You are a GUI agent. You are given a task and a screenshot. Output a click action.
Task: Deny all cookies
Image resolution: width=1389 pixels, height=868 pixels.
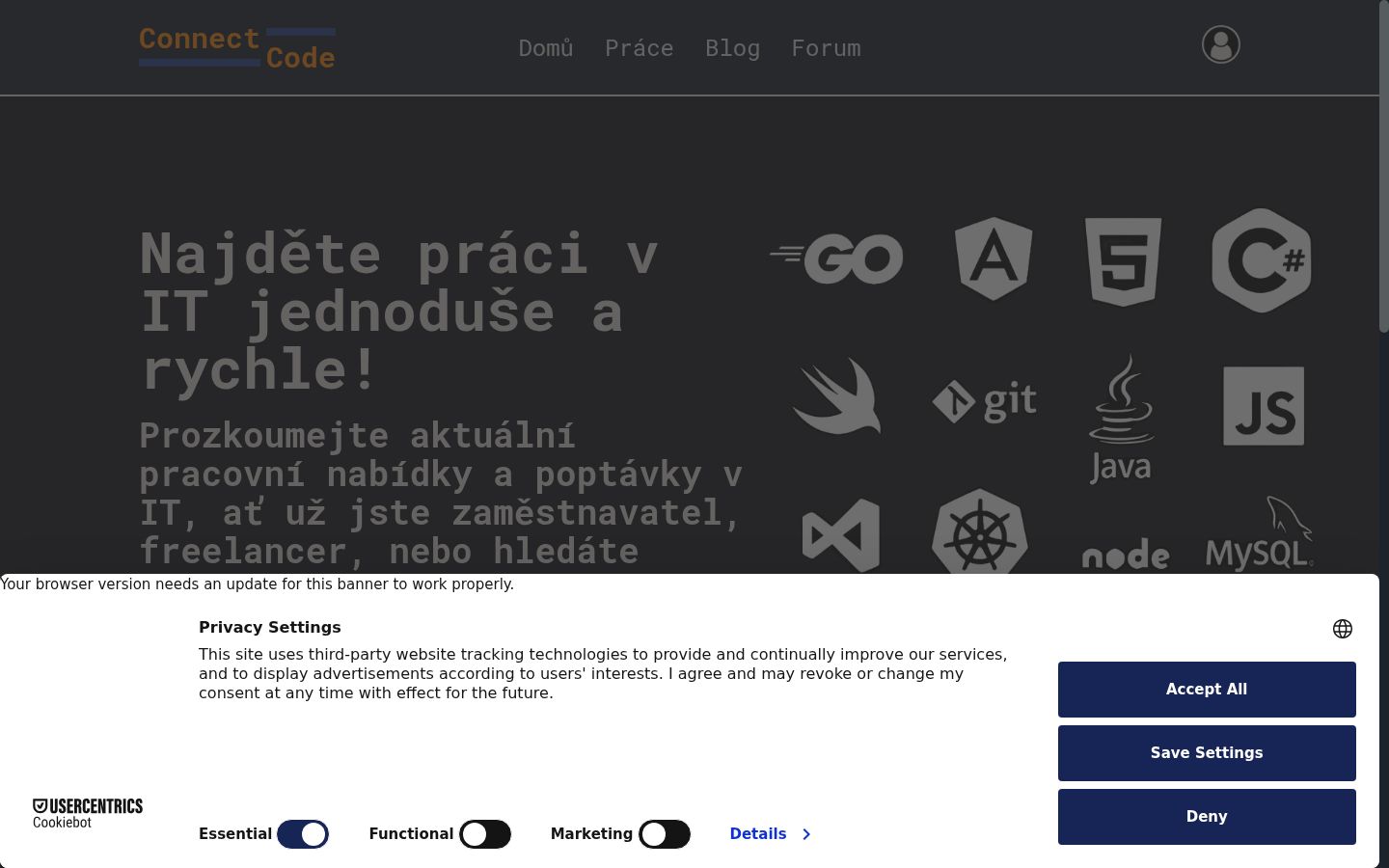click(1207, 817)
